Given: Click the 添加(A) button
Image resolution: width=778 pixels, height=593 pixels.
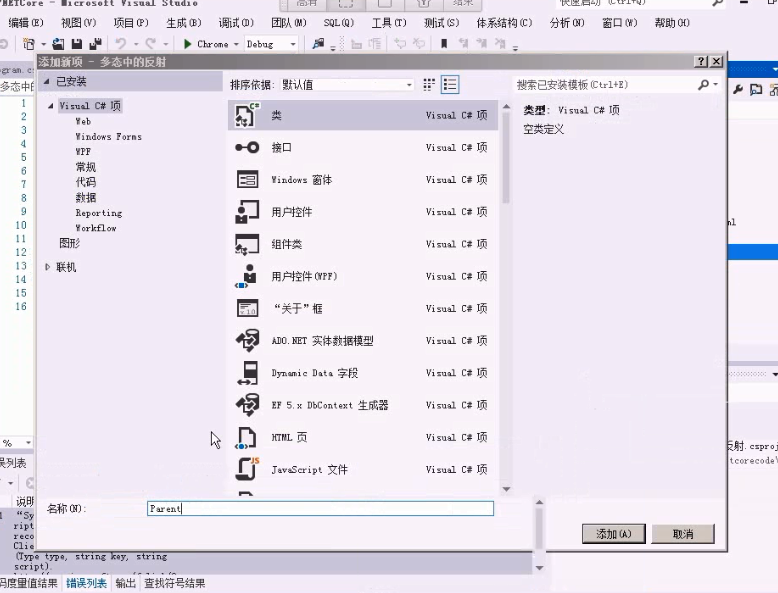Looking at the screenshot, I should tap(614, 534).
